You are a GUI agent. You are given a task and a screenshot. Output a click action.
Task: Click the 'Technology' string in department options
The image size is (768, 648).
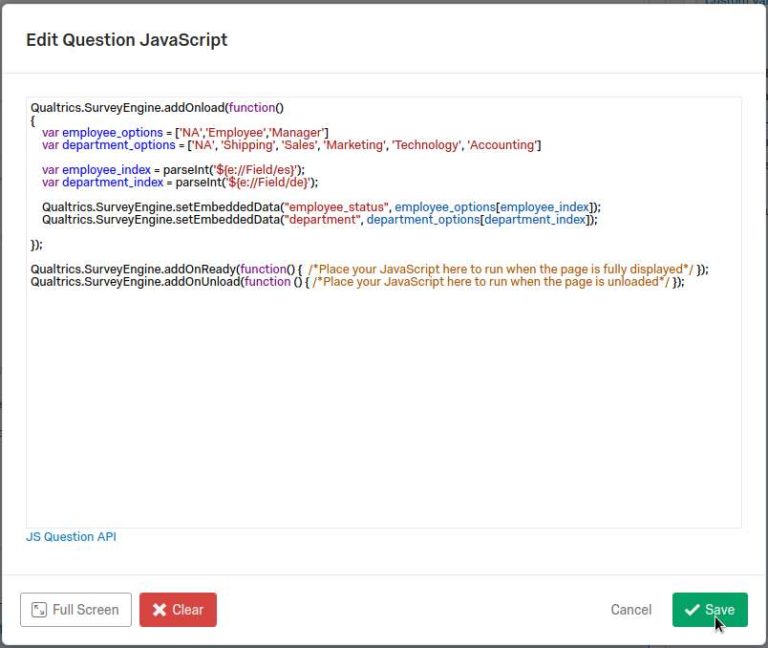click(426, 145)
